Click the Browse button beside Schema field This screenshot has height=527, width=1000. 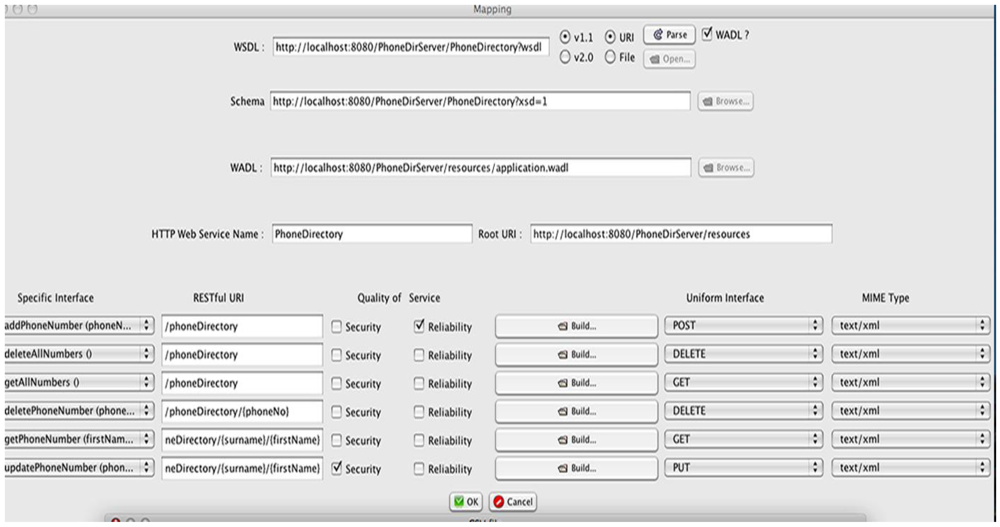point(726,102)
